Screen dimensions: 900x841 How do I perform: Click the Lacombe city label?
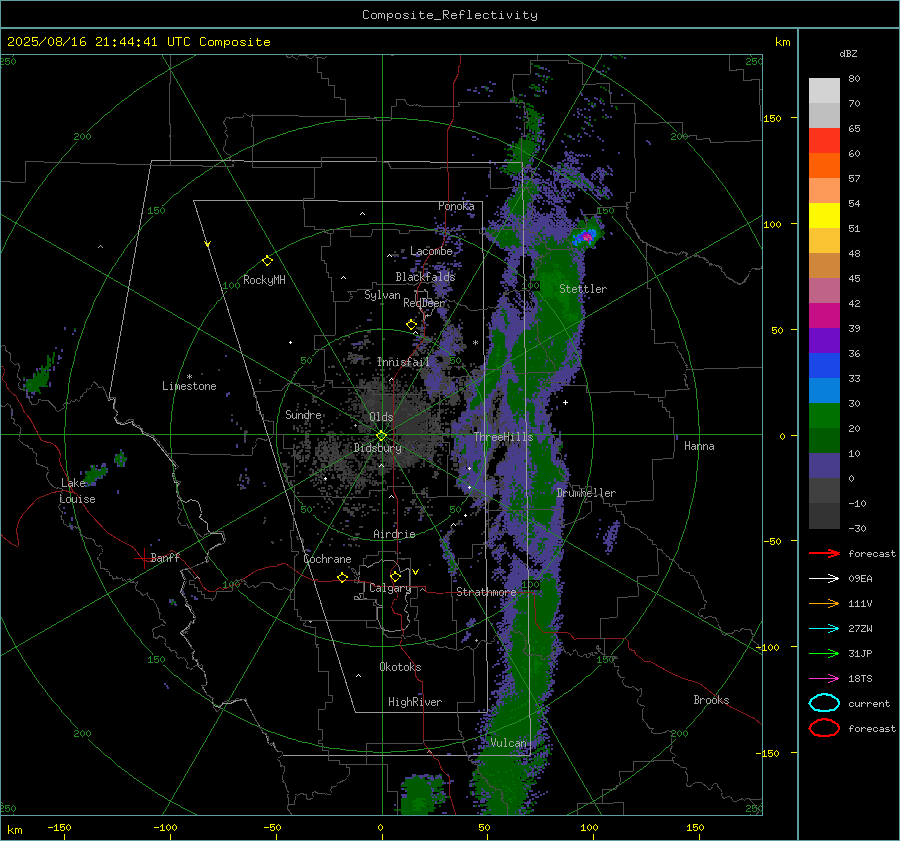(x=431, y=251)
